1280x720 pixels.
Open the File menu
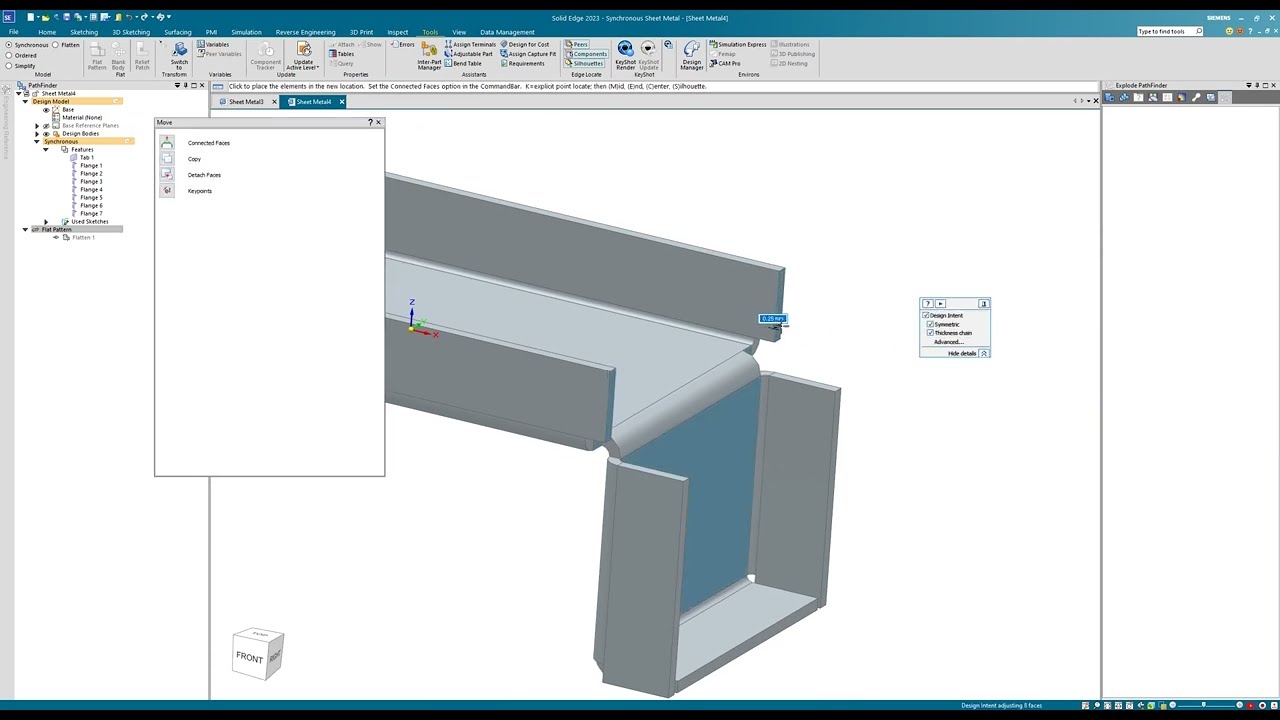tap(14, 32)
